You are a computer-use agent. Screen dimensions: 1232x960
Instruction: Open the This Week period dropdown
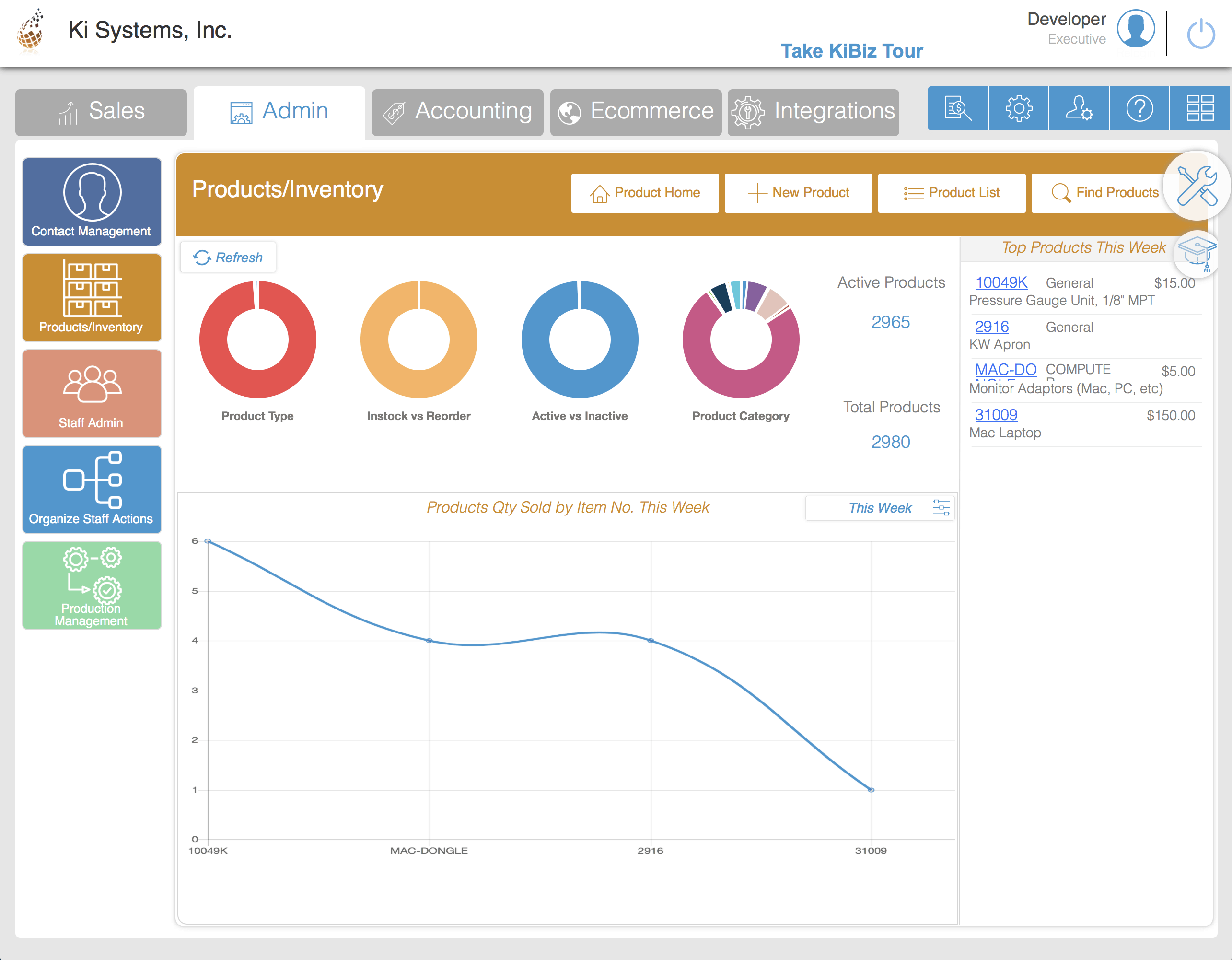click(x=880, y=508)
